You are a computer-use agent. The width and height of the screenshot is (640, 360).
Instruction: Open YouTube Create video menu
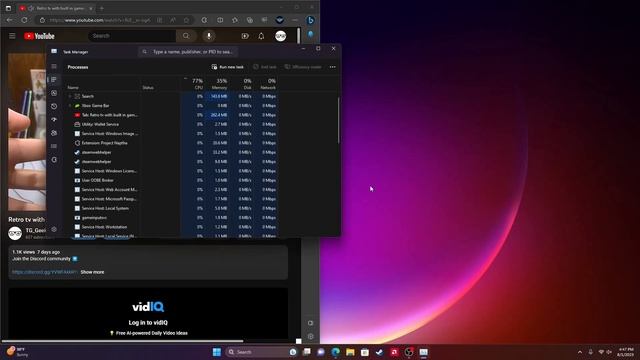tap(245, 36)
